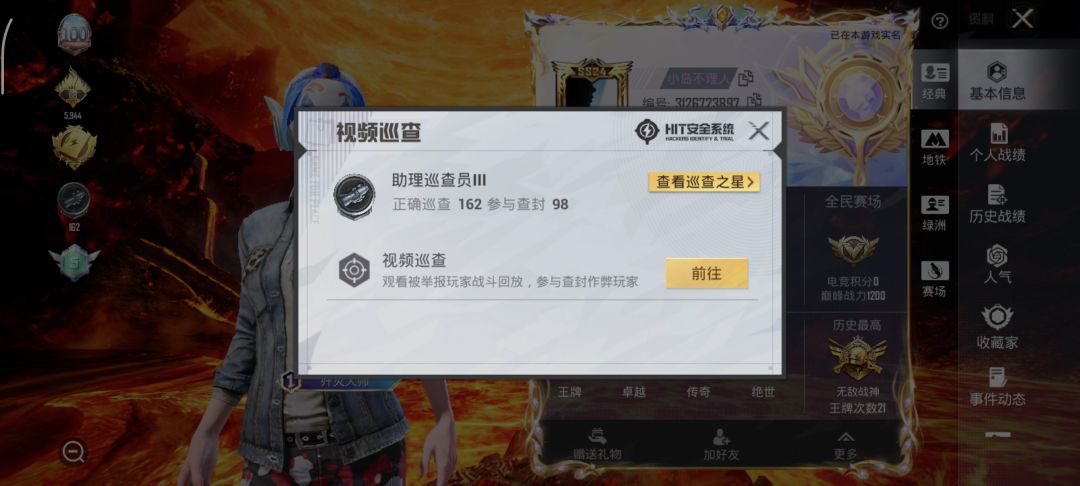Switch to 个人战绩 tab
Image resolution: width=1080 pixels, height=486 pixels.
tap(997, 143)
